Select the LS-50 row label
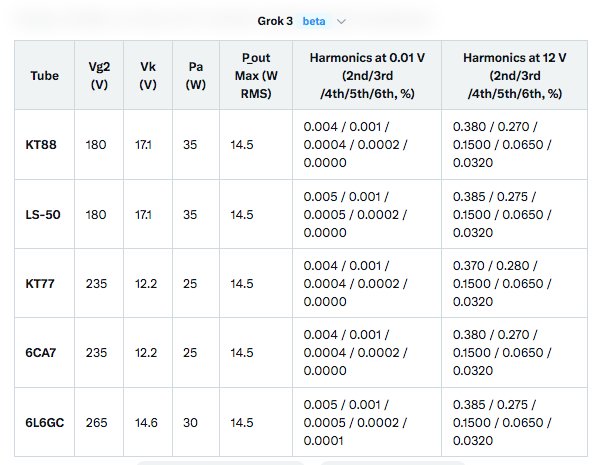Image resolution: width=597 pixels, height=465 pixels. [43, 214]
